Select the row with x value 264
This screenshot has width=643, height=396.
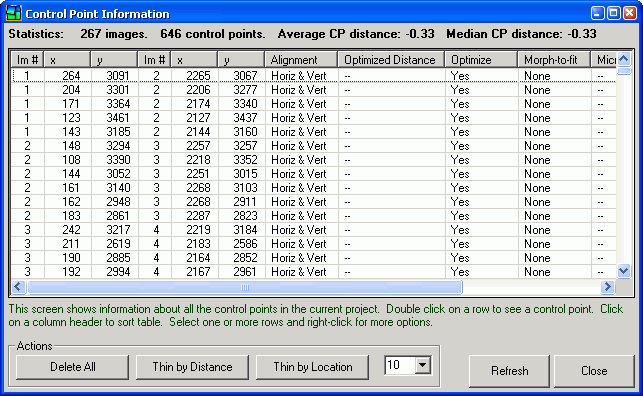tap(314, 75)
